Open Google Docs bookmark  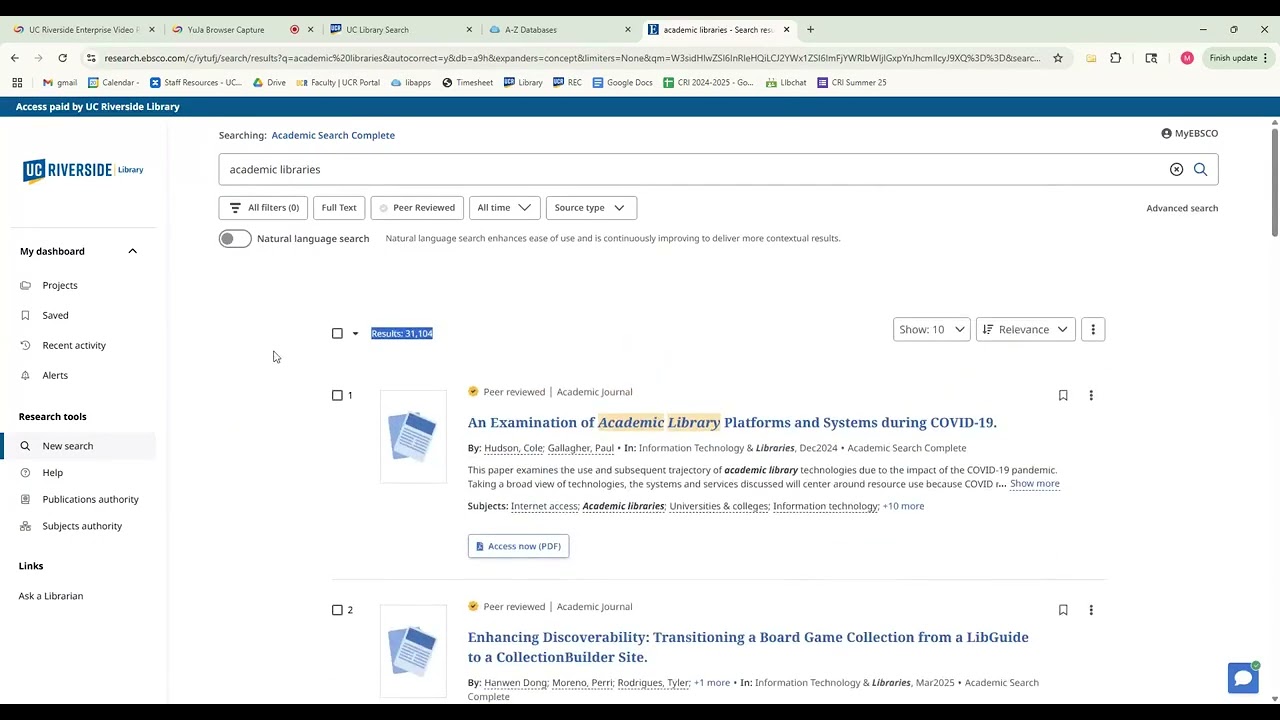[x=622, y=83]
